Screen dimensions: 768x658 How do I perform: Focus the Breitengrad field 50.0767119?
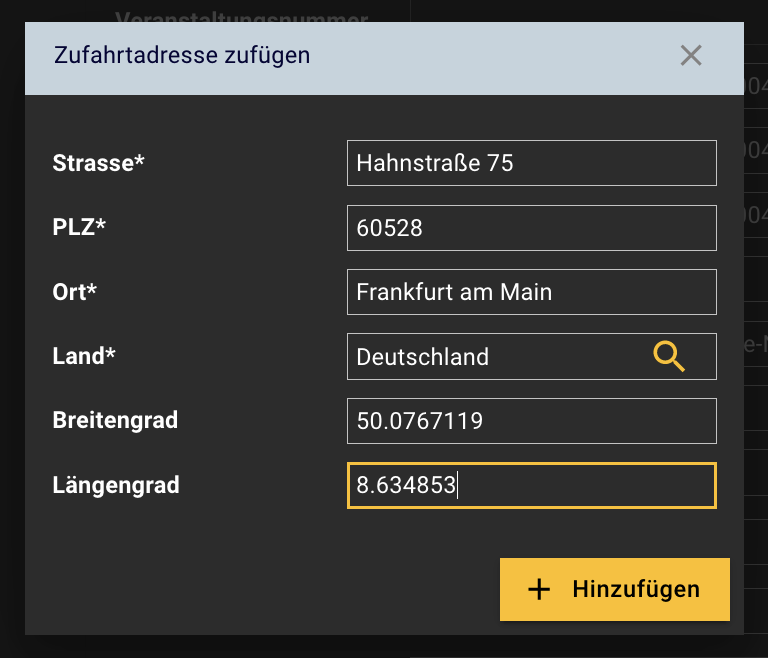(531, 421)
